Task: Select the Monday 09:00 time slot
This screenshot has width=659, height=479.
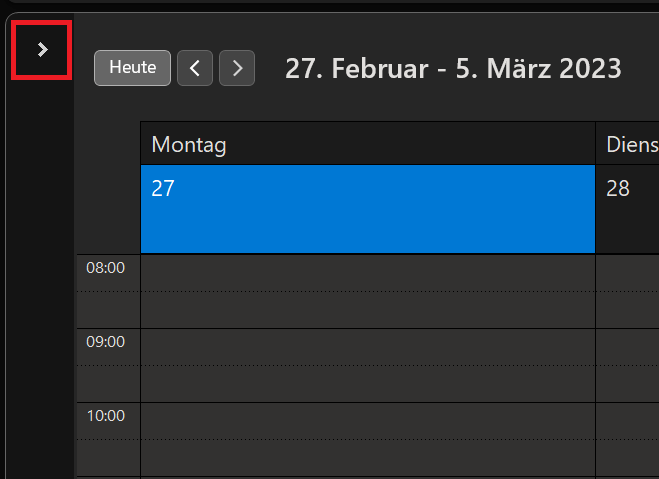Action: click(x=368, y=347)
